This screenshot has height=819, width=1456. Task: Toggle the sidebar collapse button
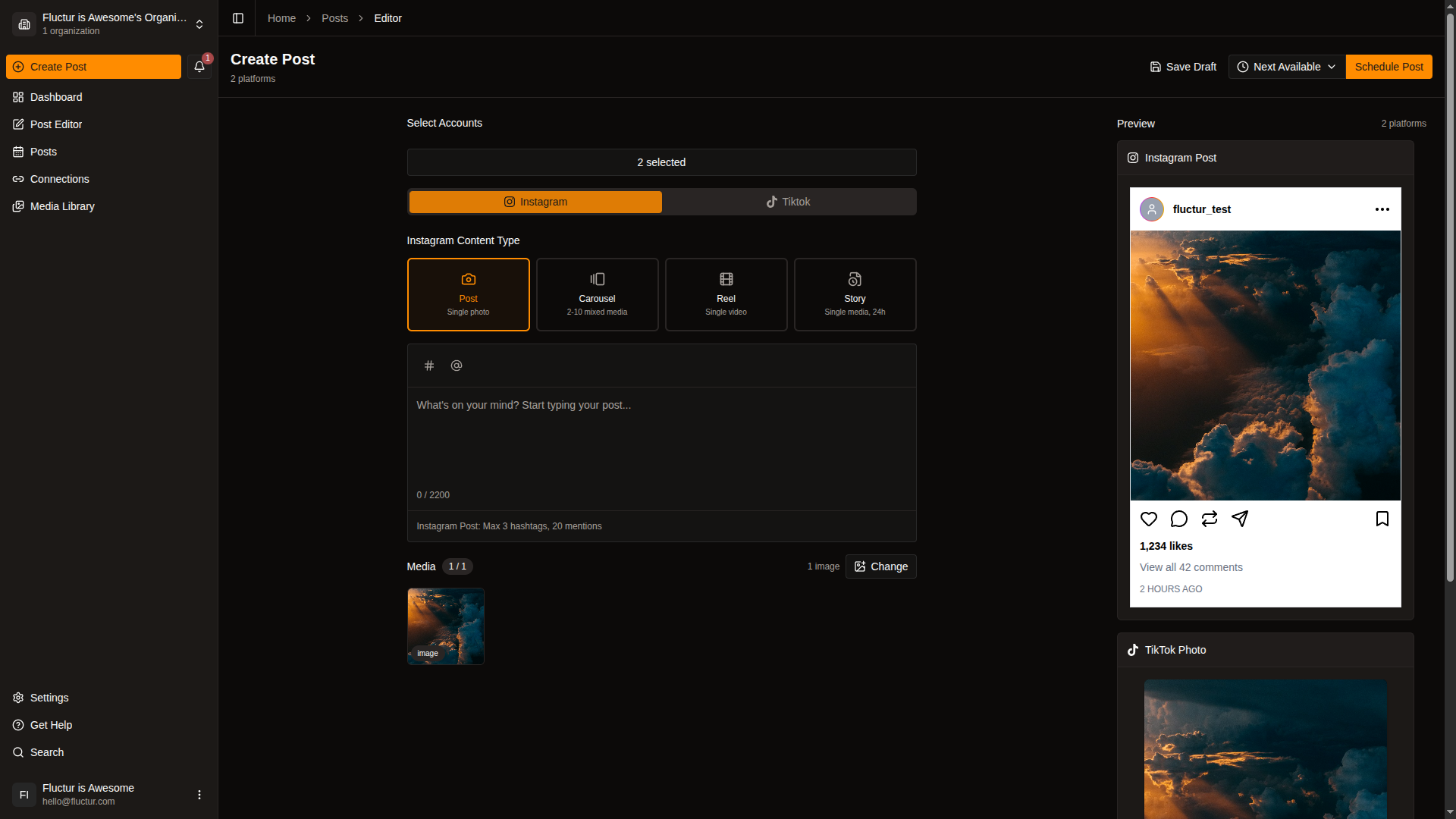(238, 18)
